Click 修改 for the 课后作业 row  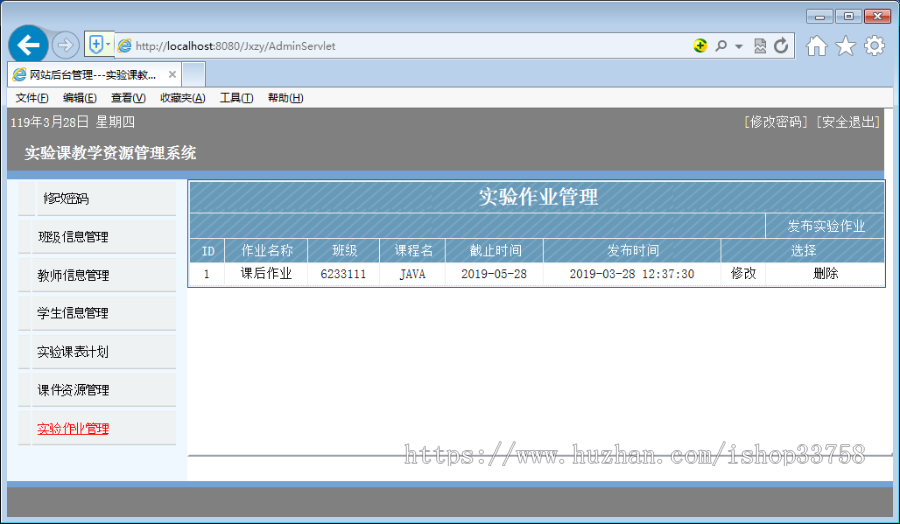[x=743, y=274]
